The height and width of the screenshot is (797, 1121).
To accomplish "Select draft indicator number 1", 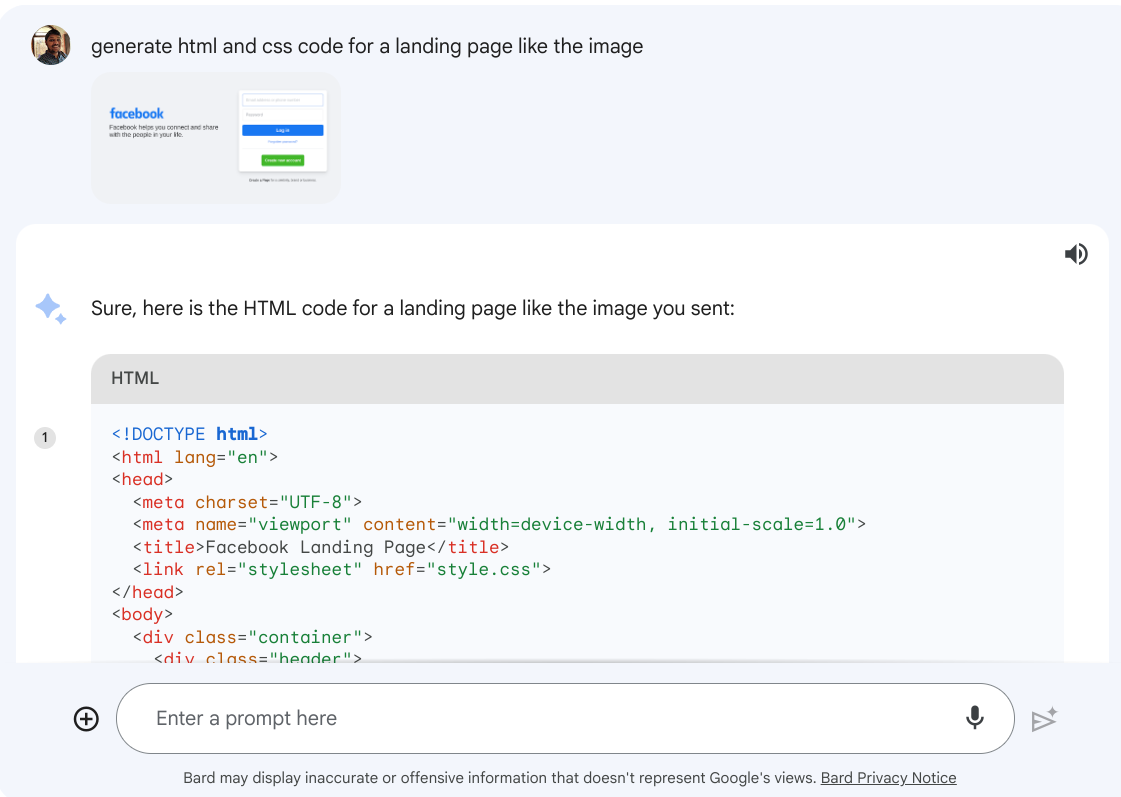I will 44,437.
